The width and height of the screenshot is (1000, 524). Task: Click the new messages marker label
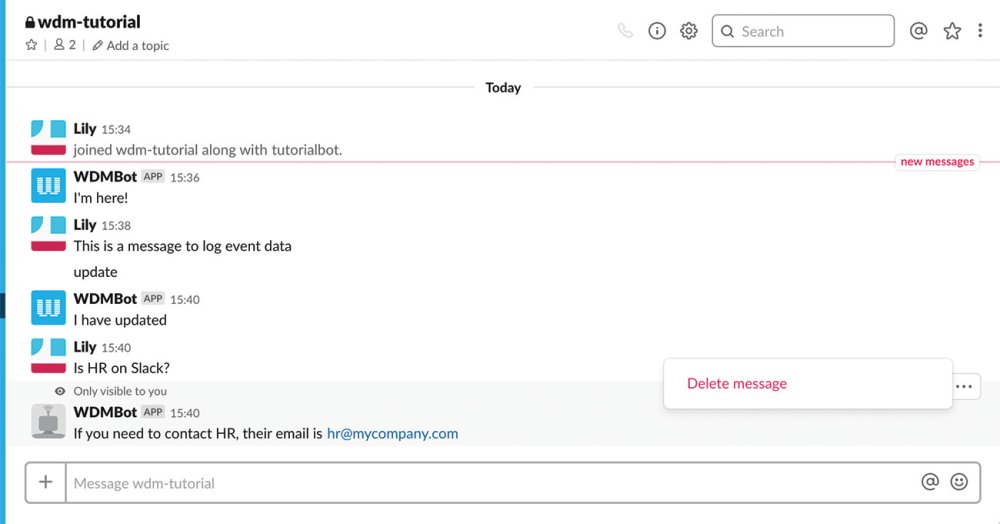click(x=937, y=162)
